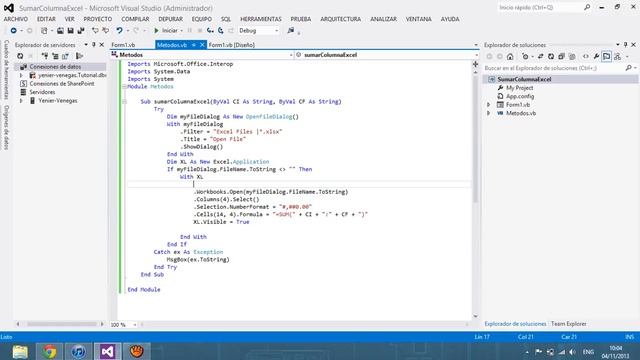Click the volume icon in system tray
Screen dimensions: 640x360
point(573,352)
